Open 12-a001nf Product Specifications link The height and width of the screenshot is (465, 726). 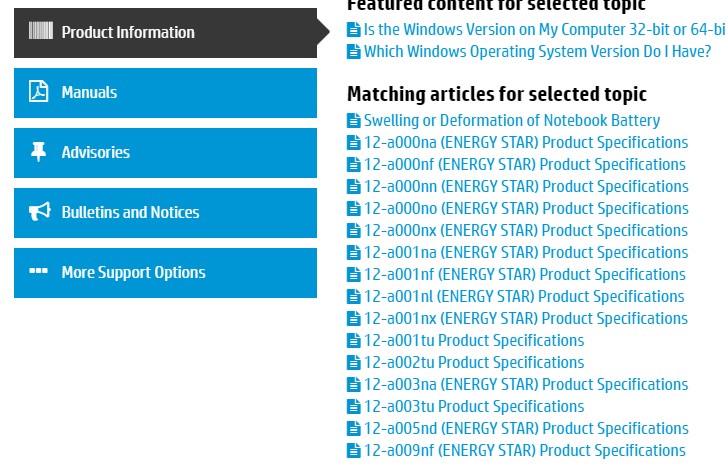pos(525,274)
